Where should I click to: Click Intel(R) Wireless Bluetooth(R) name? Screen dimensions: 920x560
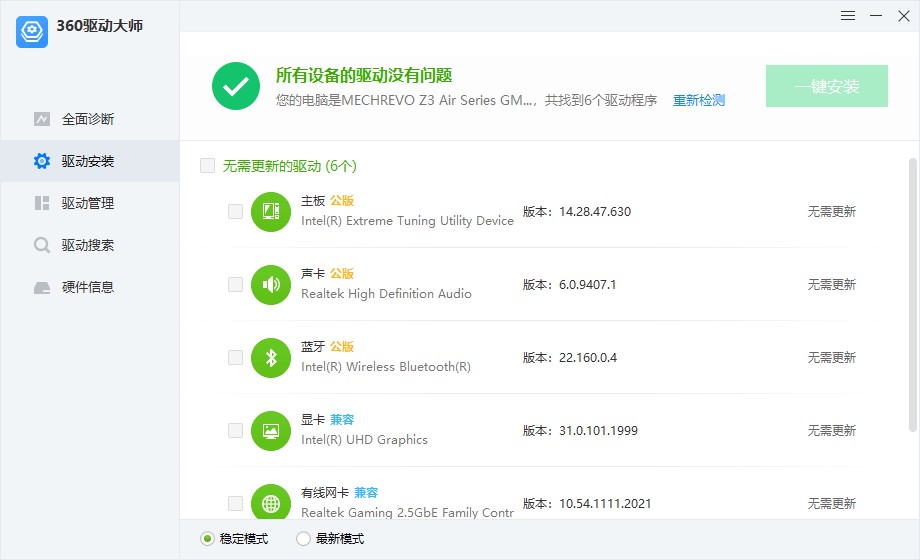tap(385, 367)
